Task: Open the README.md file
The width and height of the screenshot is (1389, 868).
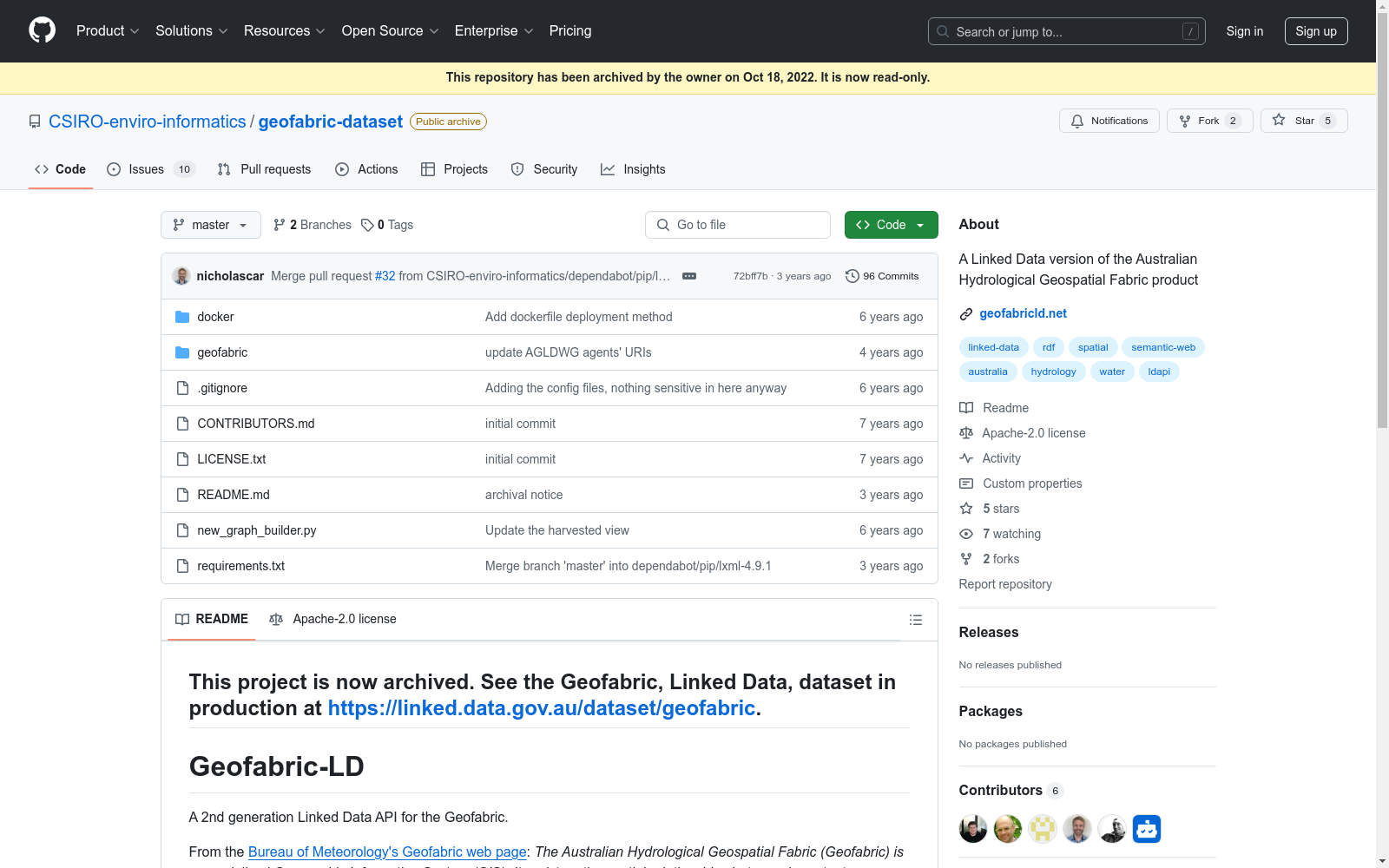Action: coord(234,495)
